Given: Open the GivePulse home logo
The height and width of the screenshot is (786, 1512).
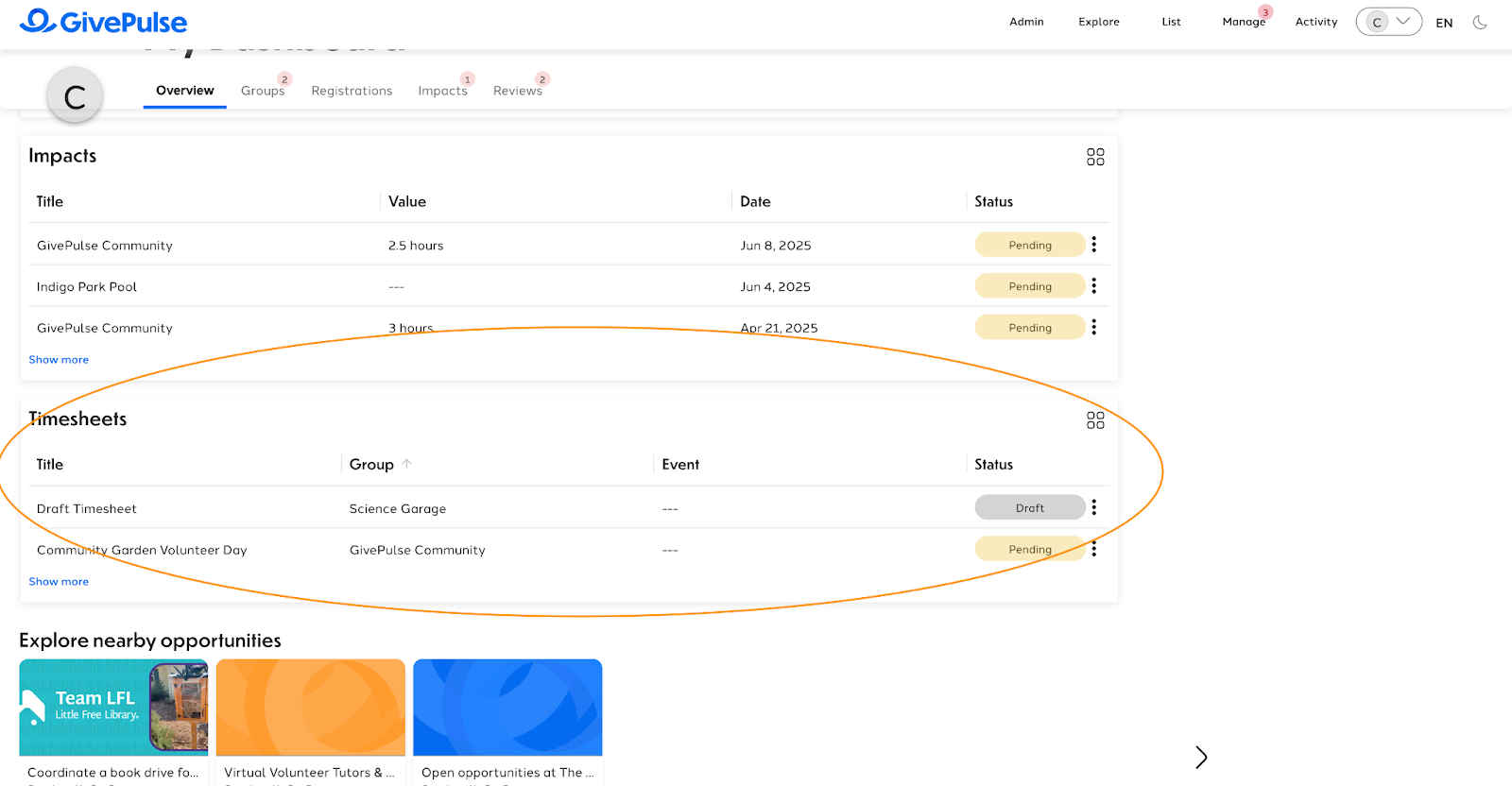Looking at the screenshot, I should tap(103, 21).
